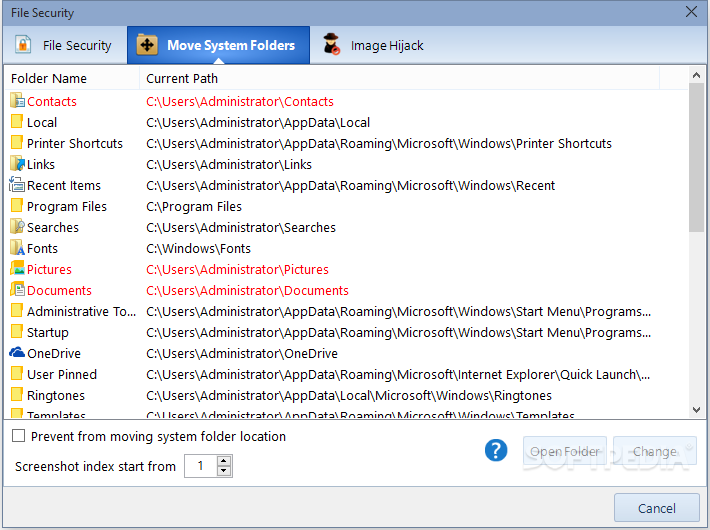
Task: Click path C:\Users\Administrator\Pictures
Action: click(237, 269)
